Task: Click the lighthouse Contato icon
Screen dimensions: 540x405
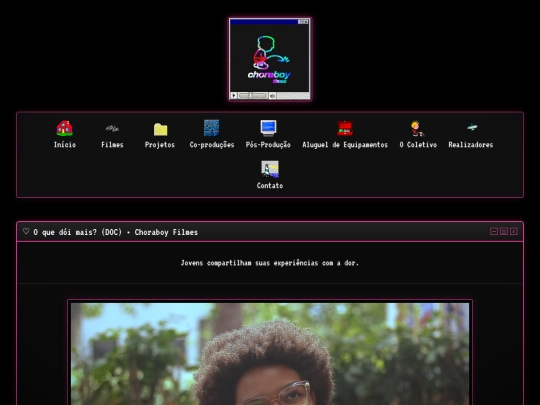Action: [270, 169]
